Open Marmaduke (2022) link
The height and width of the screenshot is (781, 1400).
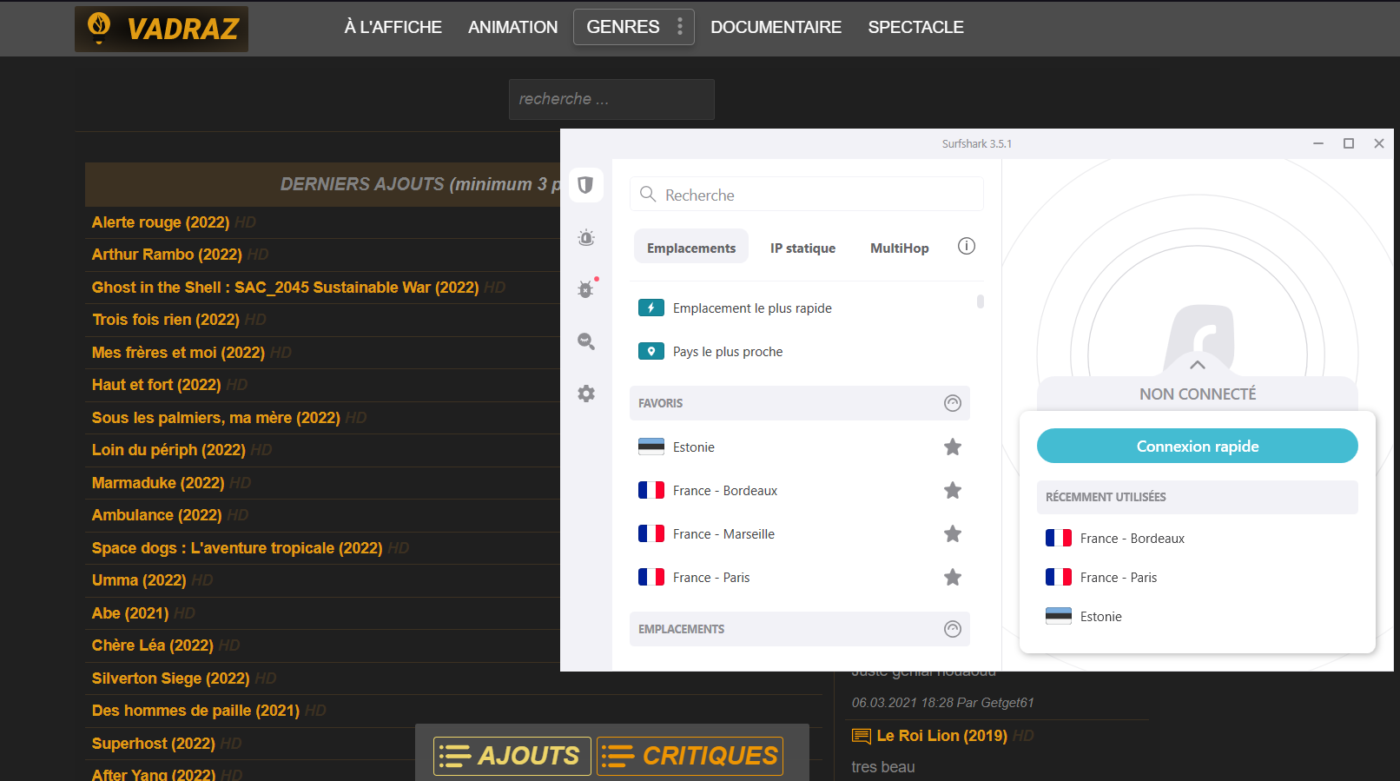pyautogui.click(x=158, y=482)
